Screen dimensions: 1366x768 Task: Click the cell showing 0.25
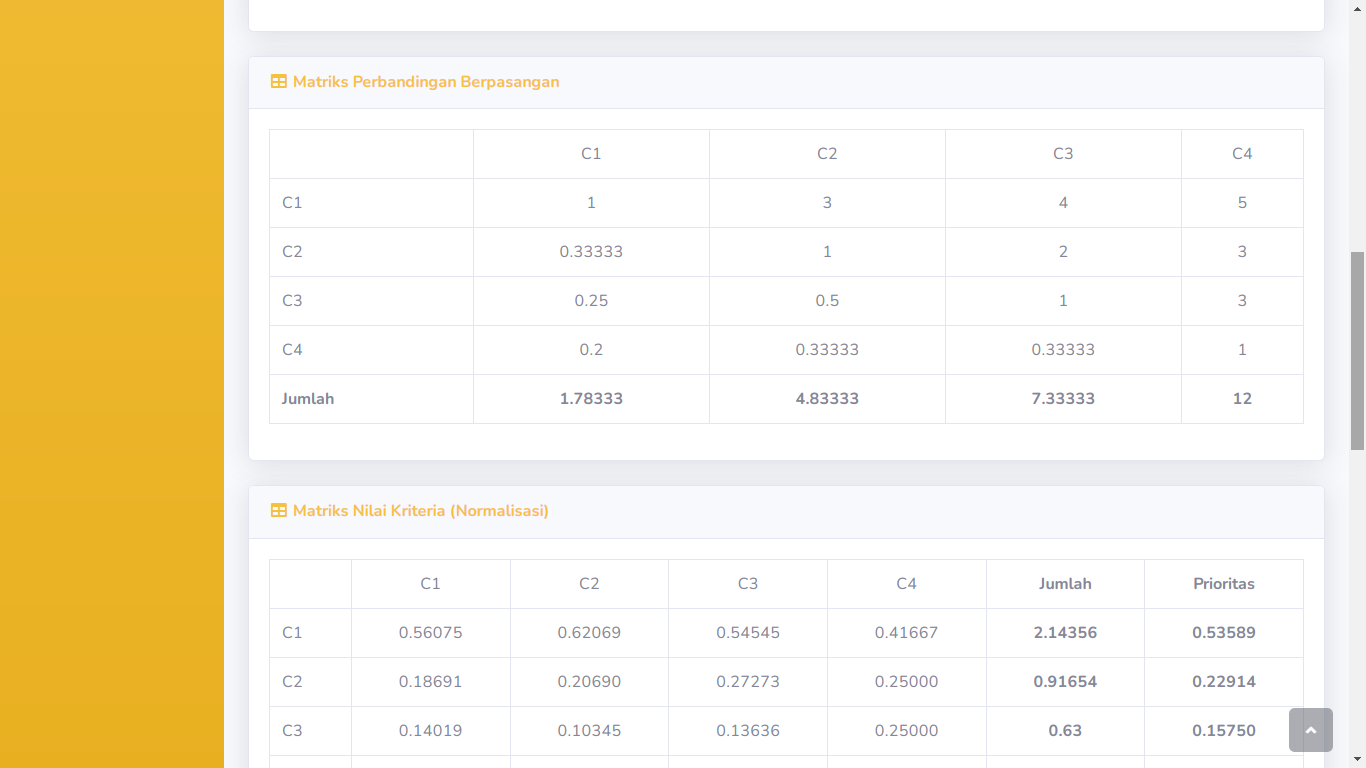(x=591, y=301)
